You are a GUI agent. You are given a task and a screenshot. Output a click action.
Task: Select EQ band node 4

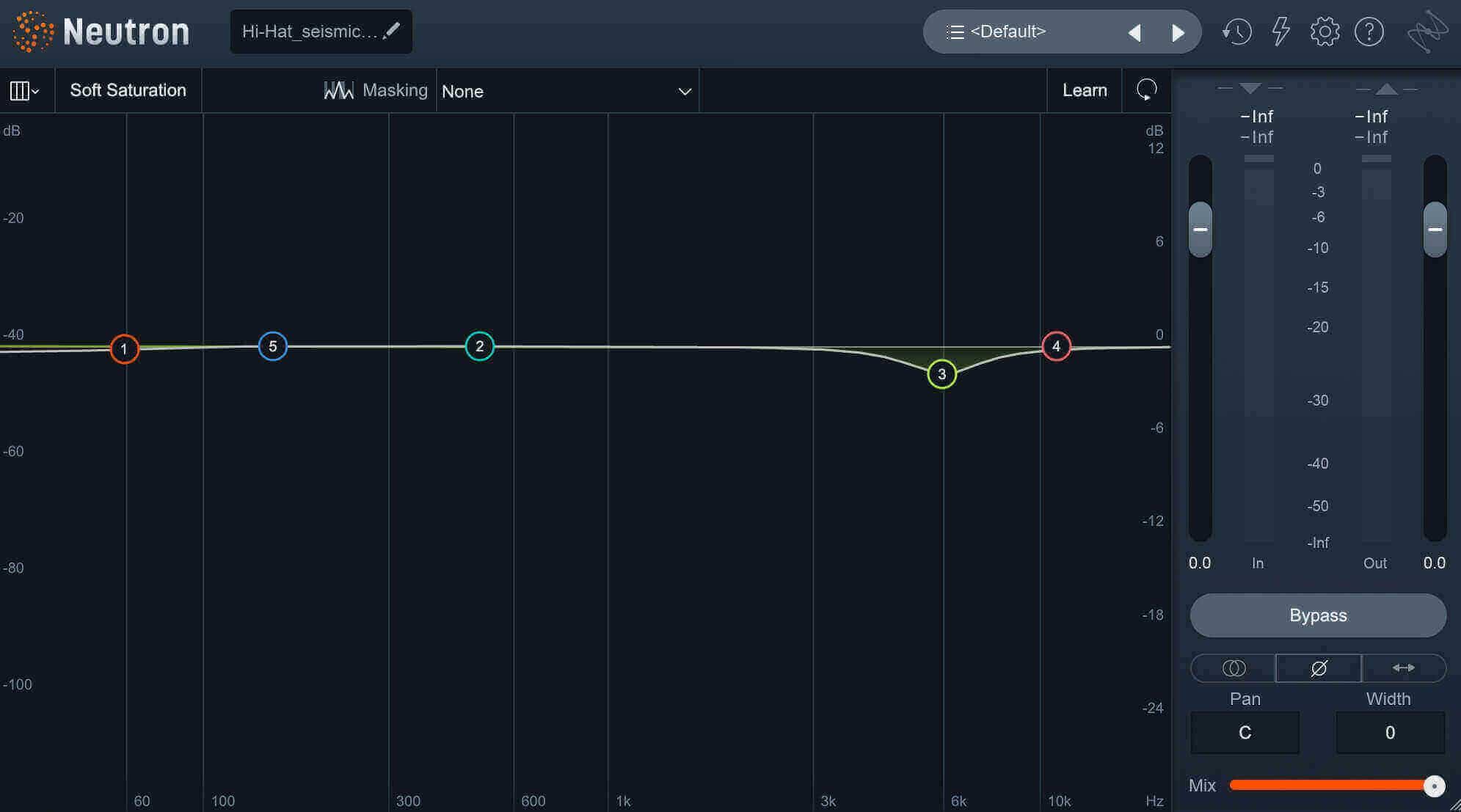point(1056,346)
